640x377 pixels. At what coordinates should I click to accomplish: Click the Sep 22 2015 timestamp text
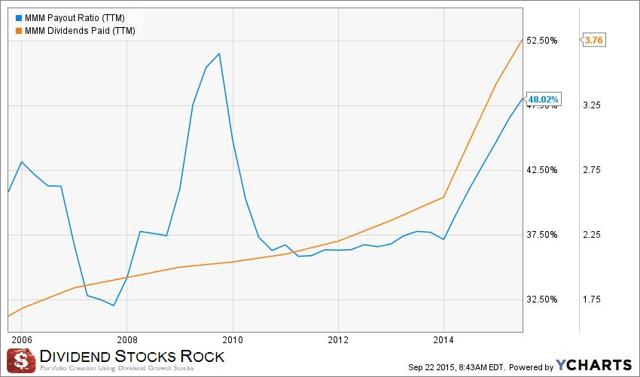click(457, 368)
